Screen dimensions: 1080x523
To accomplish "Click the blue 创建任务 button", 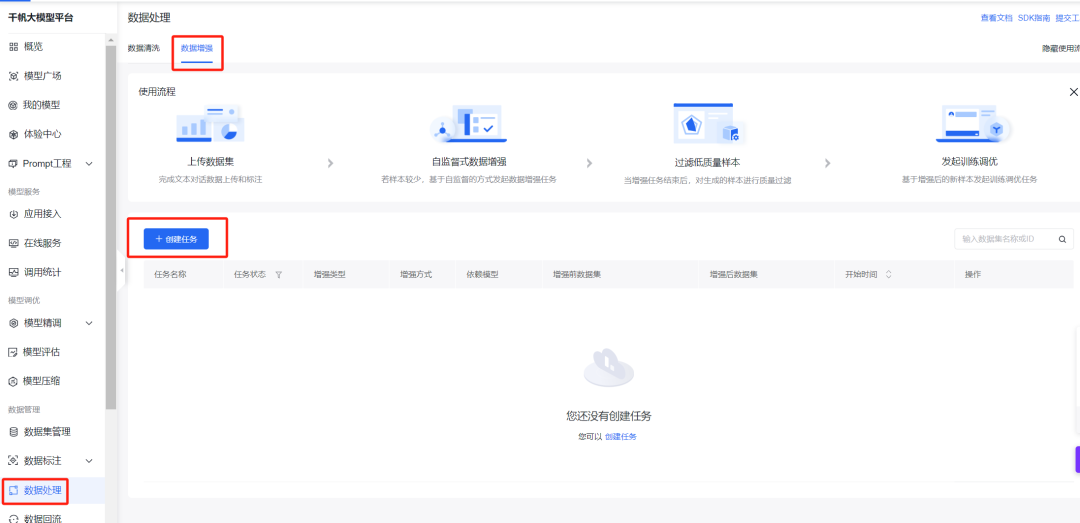I will coord(176,239).
